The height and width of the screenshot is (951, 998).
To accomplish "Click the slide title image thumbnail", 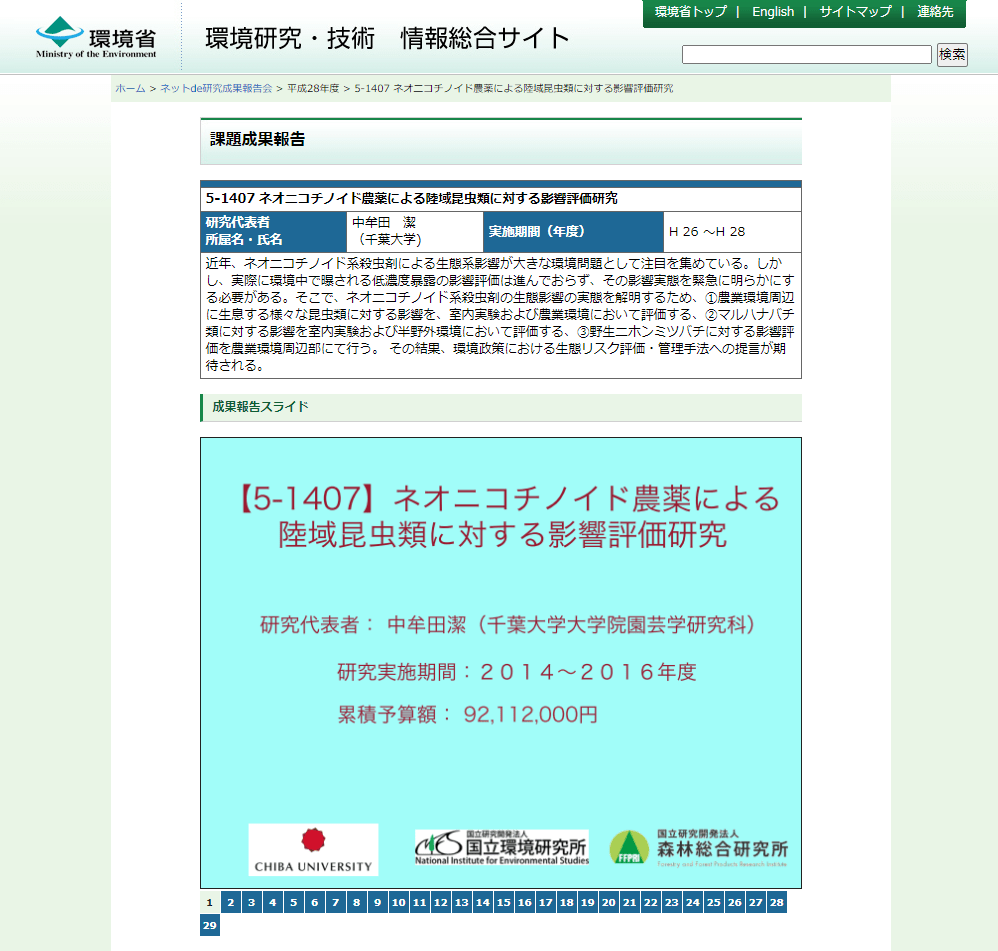I will [x=500, y=662].
